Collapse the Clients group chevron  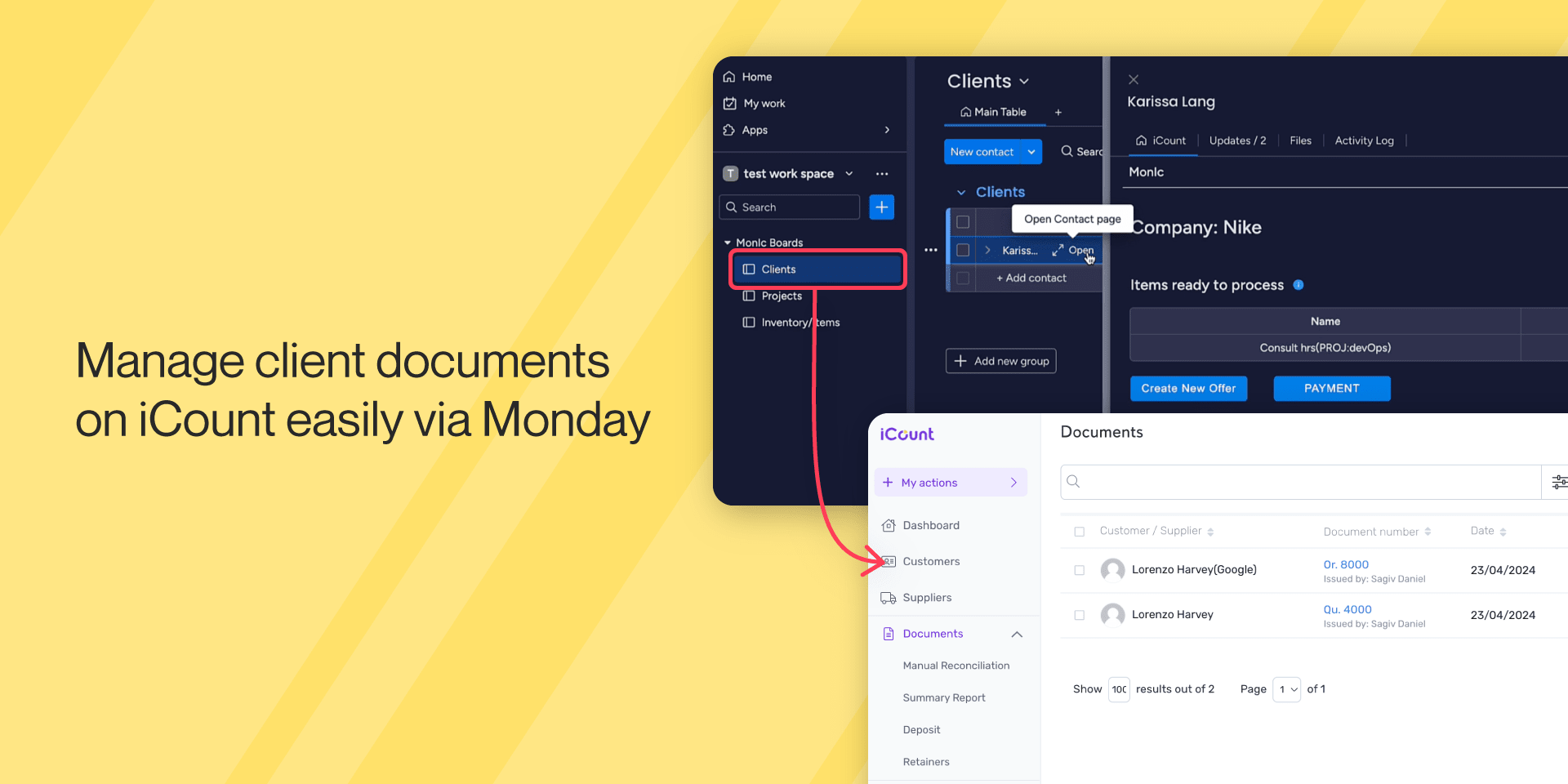(x=961, y=193)
